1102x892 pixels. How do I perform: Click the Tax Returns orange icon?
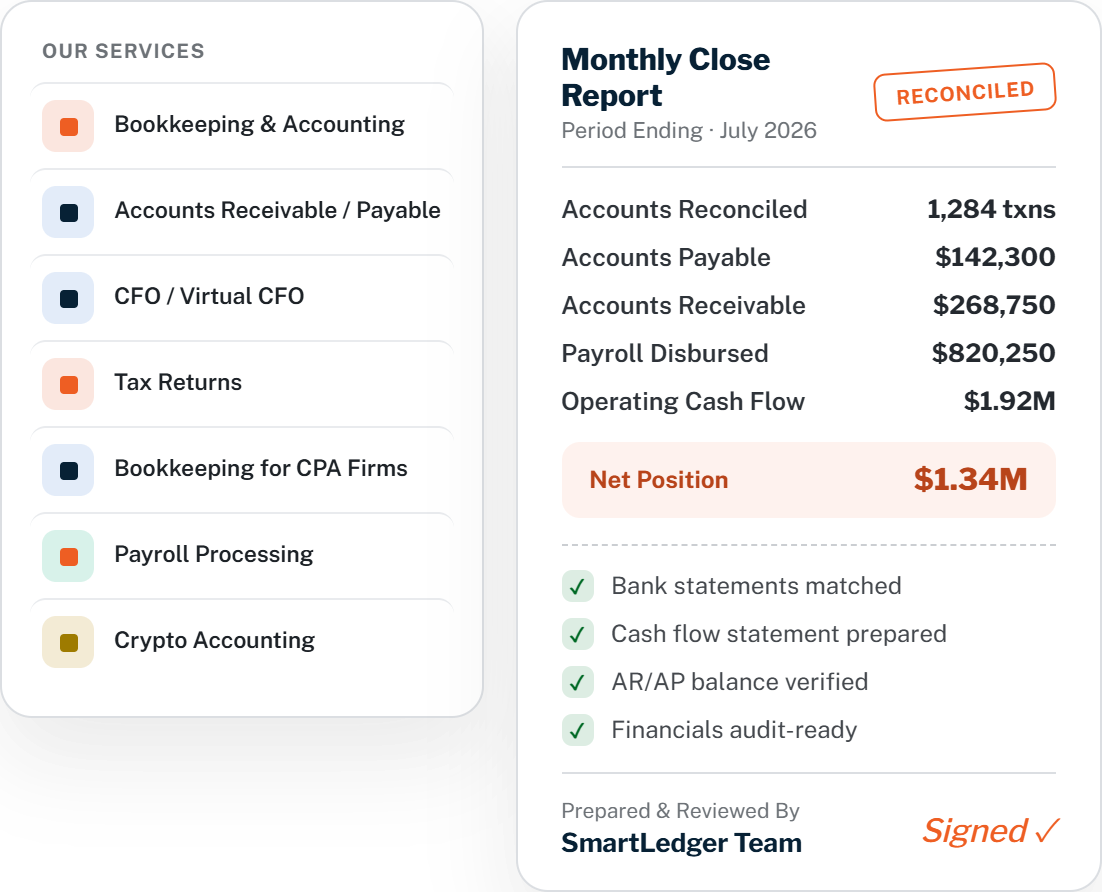[x=68, y=384]
